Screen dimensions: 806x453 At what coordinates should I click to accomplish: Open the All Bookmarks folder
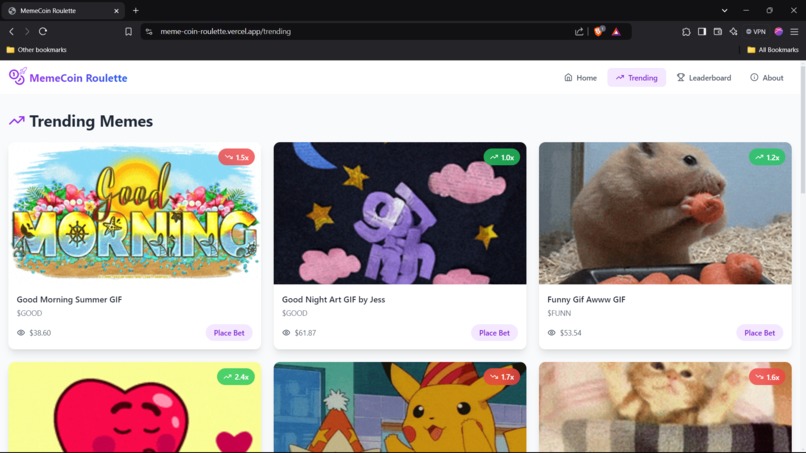point(773,50)
